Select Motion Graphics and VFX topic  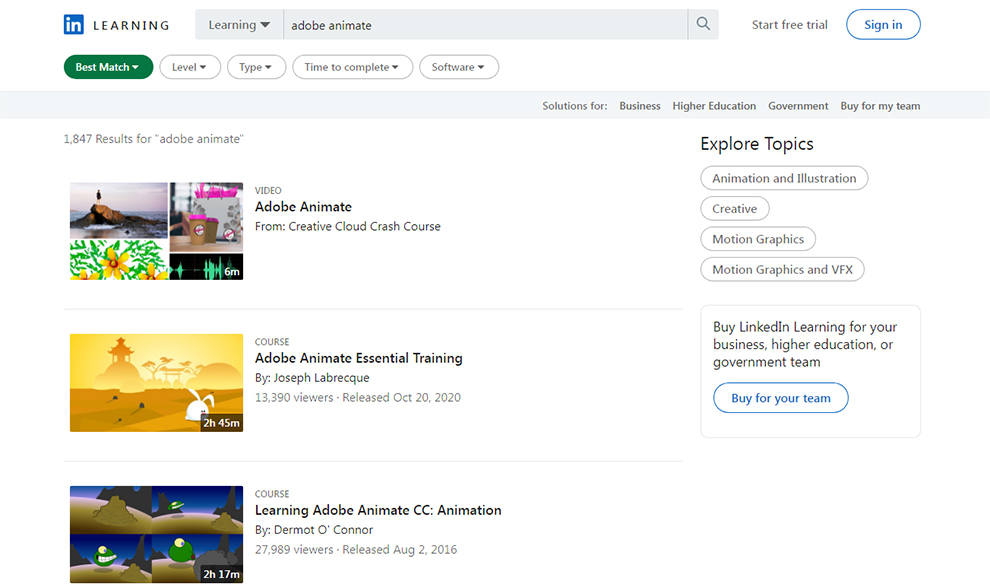pyautogui.click(x=782, y=270)
